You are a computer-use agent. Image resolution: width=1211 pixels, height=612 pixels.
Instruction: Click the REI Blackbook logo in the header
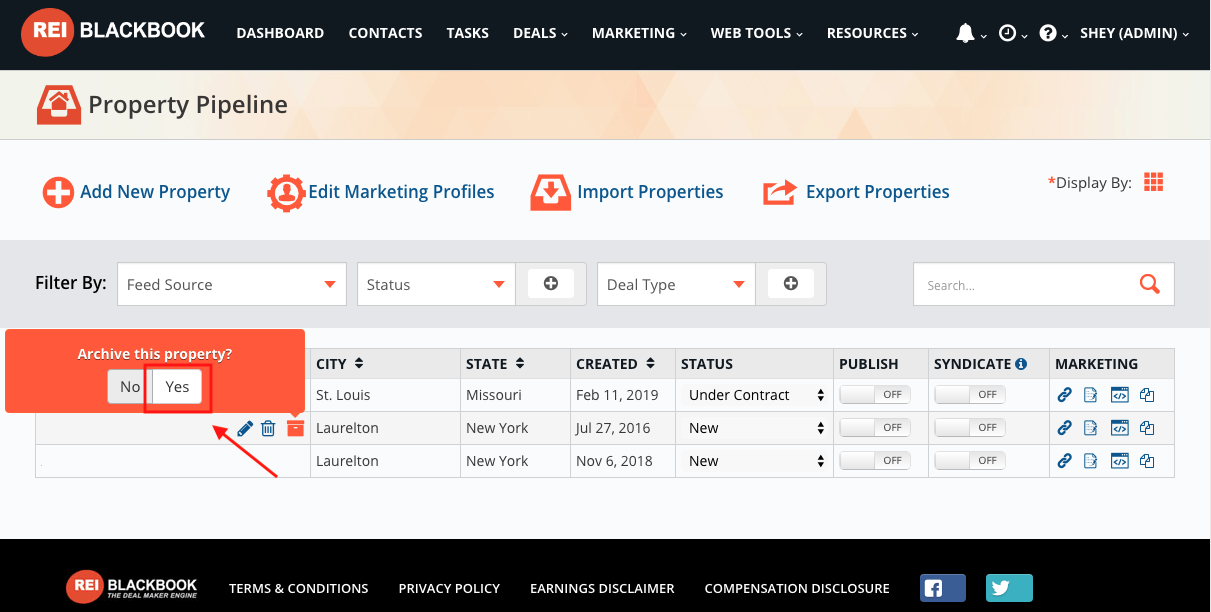pos(113,32)
